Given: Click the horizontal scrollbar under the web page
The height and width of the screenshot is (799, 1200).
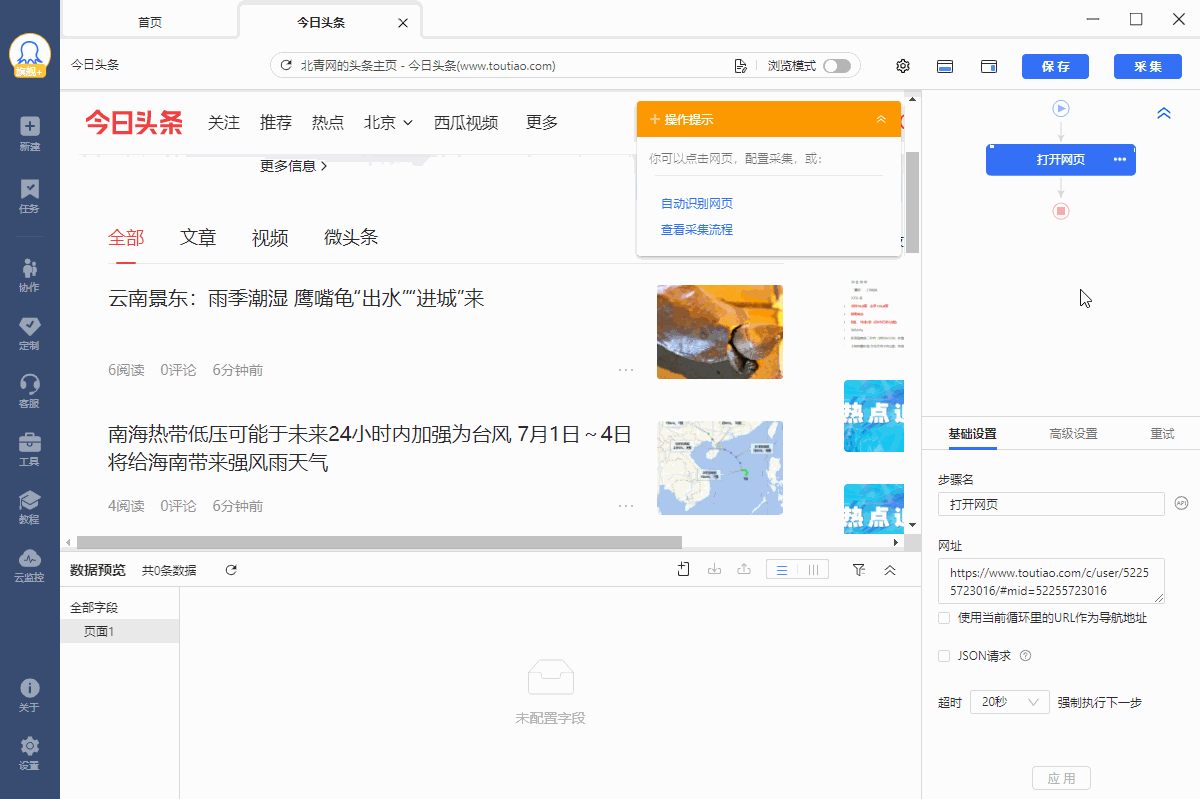Looking at the screenshot, I should point(379,542).
